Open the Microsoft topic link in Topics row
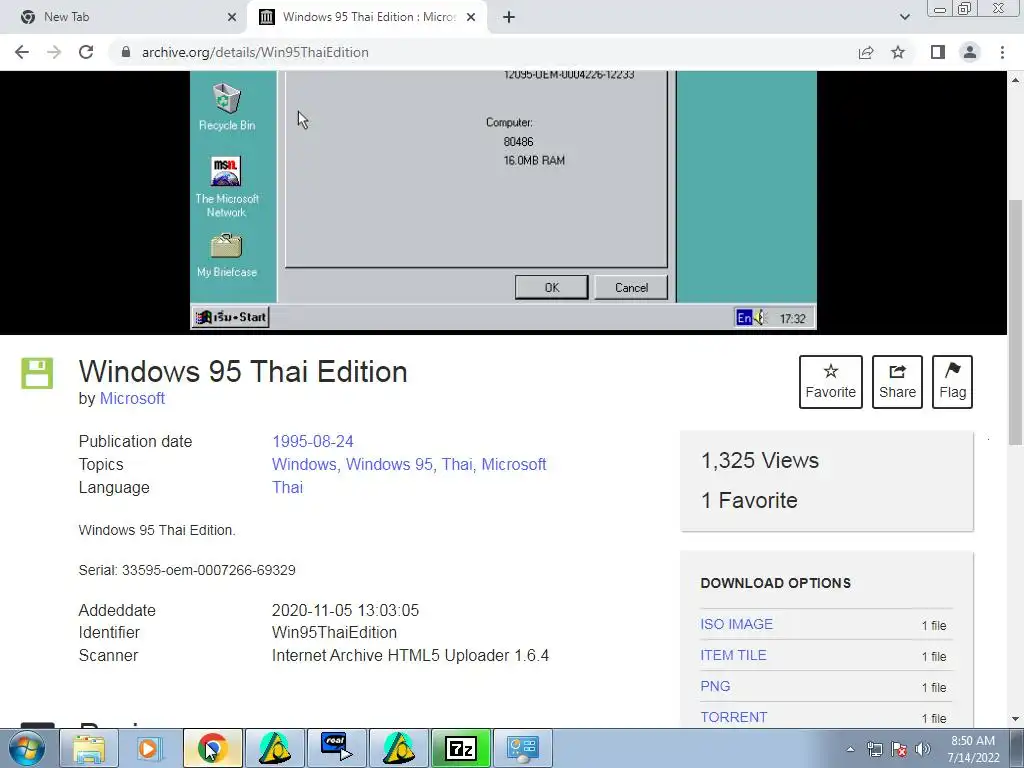The height and width of the screenshot is (768, 1024). coord(514,464)
